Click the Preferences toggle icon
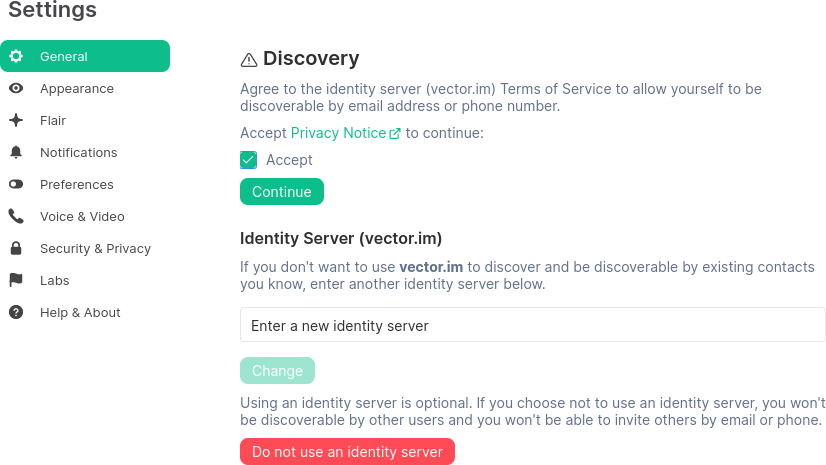The height and width of the screenshot is (465, 826). pyautogui.click(x=16, y=184)
